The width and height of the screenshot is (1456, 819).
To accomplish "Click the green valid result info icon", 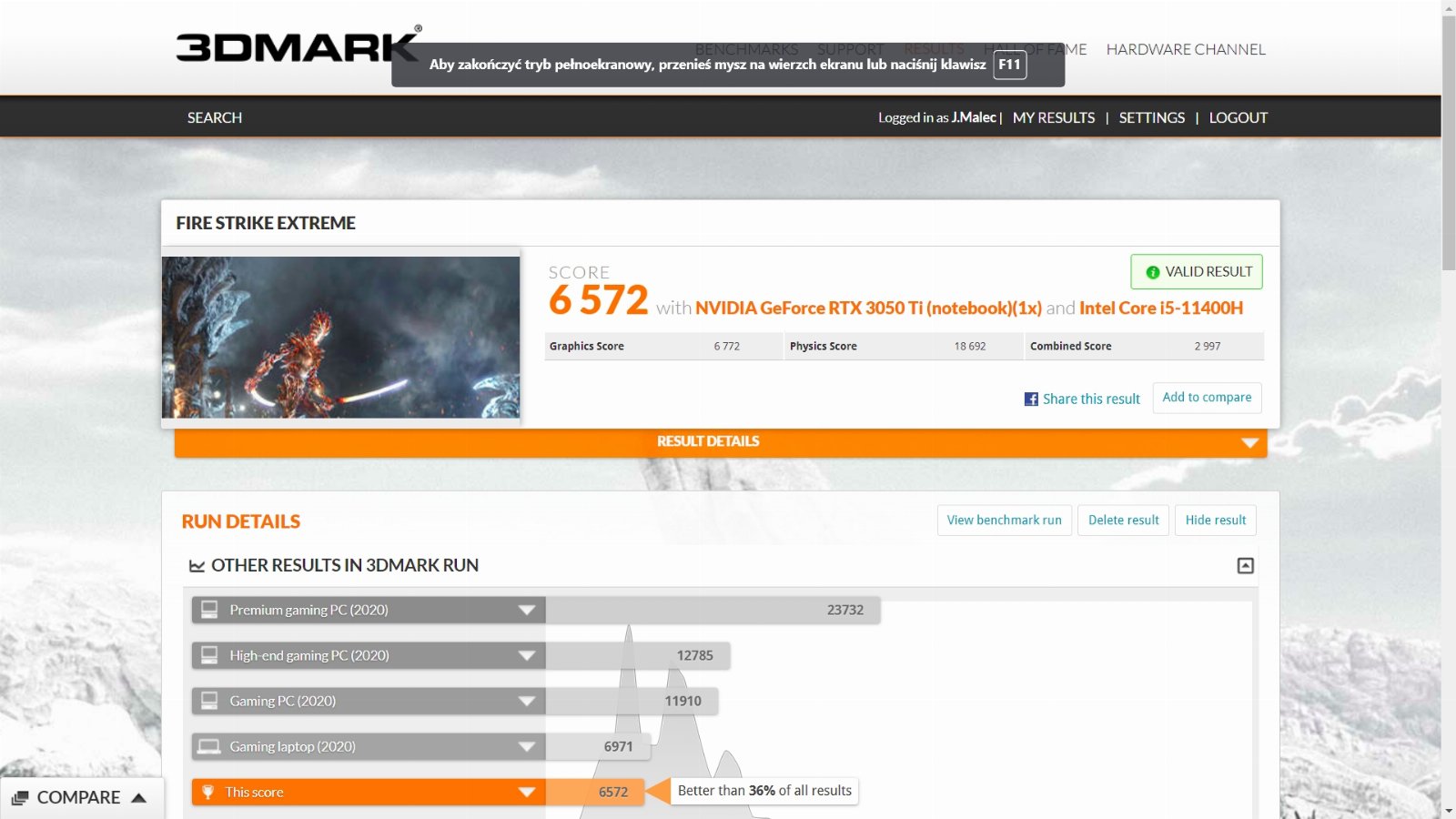I will pos(1152,272).
